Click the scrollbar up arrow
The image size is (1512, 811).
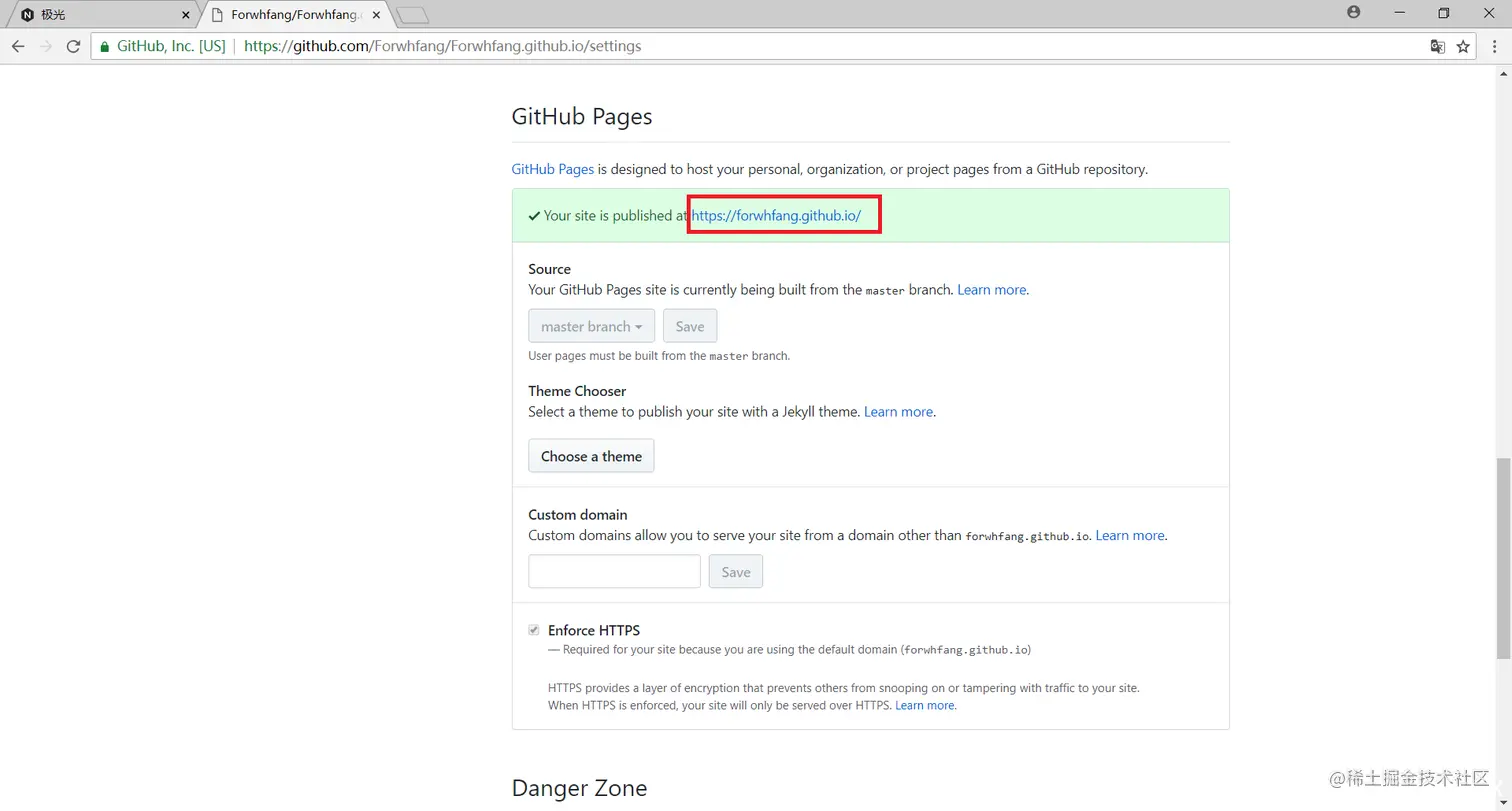click(x=1503, y=74)
